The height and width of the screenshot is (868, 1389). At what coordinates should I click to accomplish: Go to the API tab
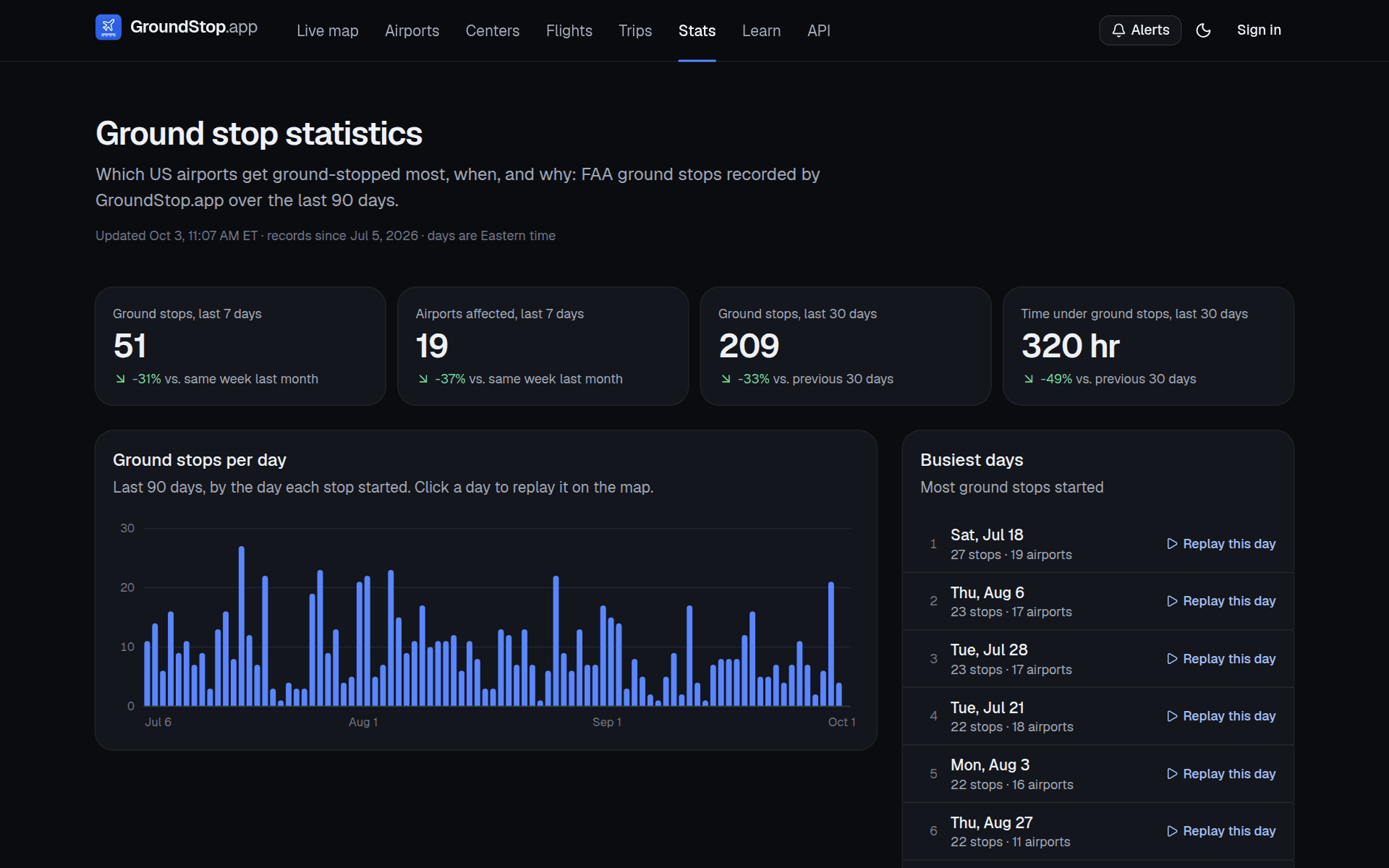[x=819, y=30]
